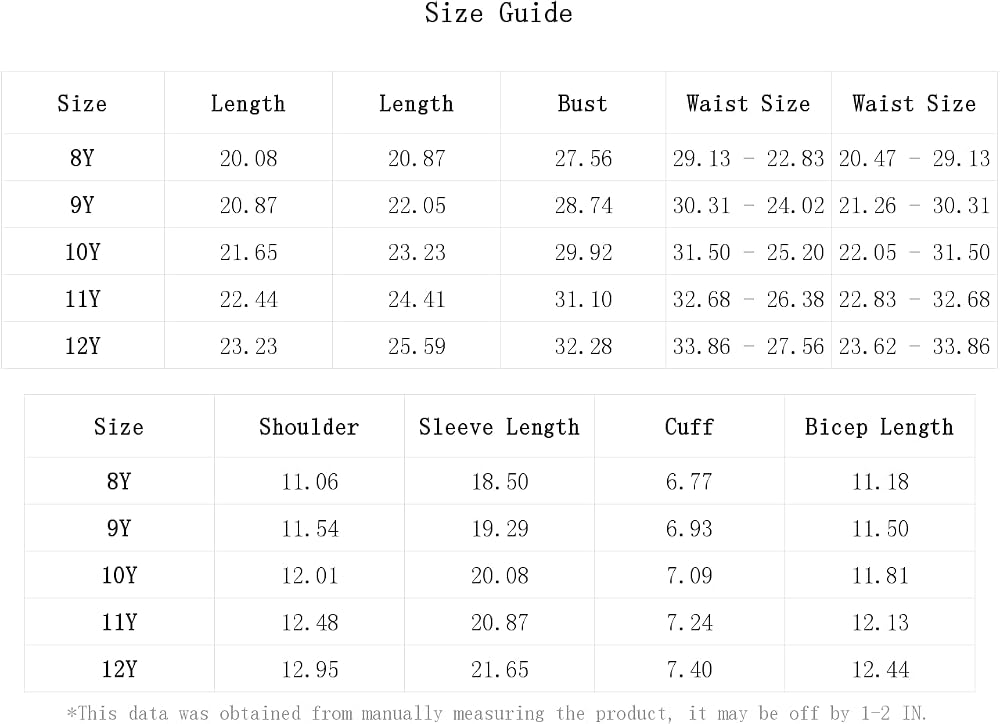Click waist range 23.62 - 33.86
The width and height of the screenshot is (1000, 724).
(914, 346)
